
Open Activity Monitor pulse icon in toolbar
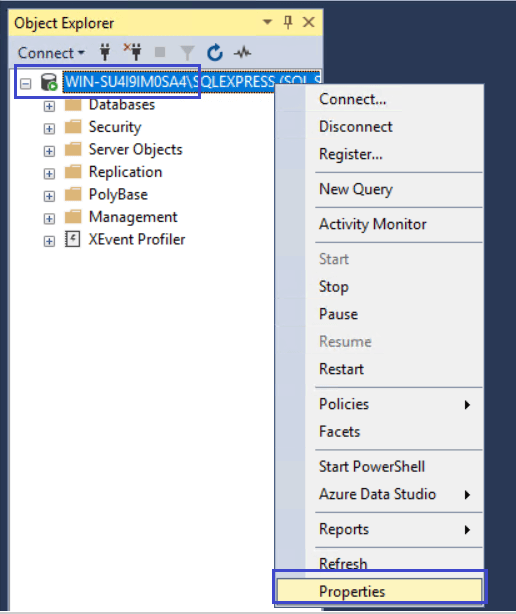[242, 52]
